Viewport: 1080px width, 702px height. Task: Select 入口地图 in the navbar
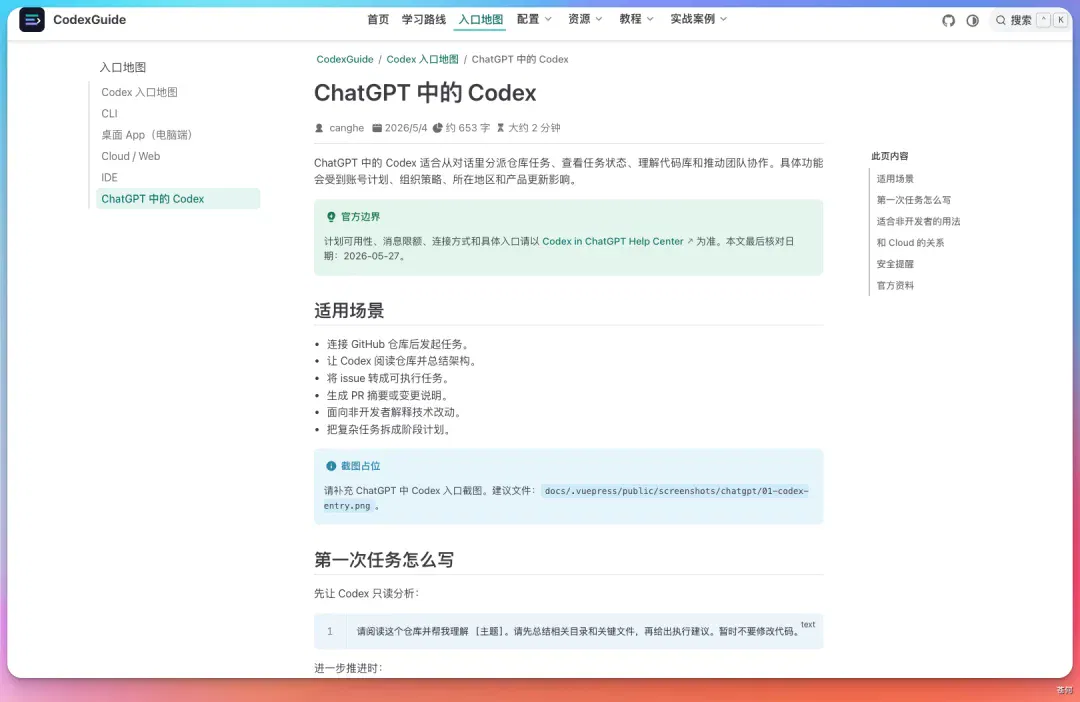pos(481,19)
